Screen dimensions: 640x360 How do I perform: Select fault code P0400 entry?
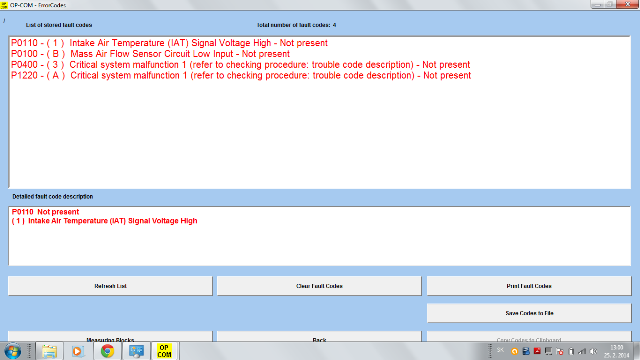(x=241, y=64)
